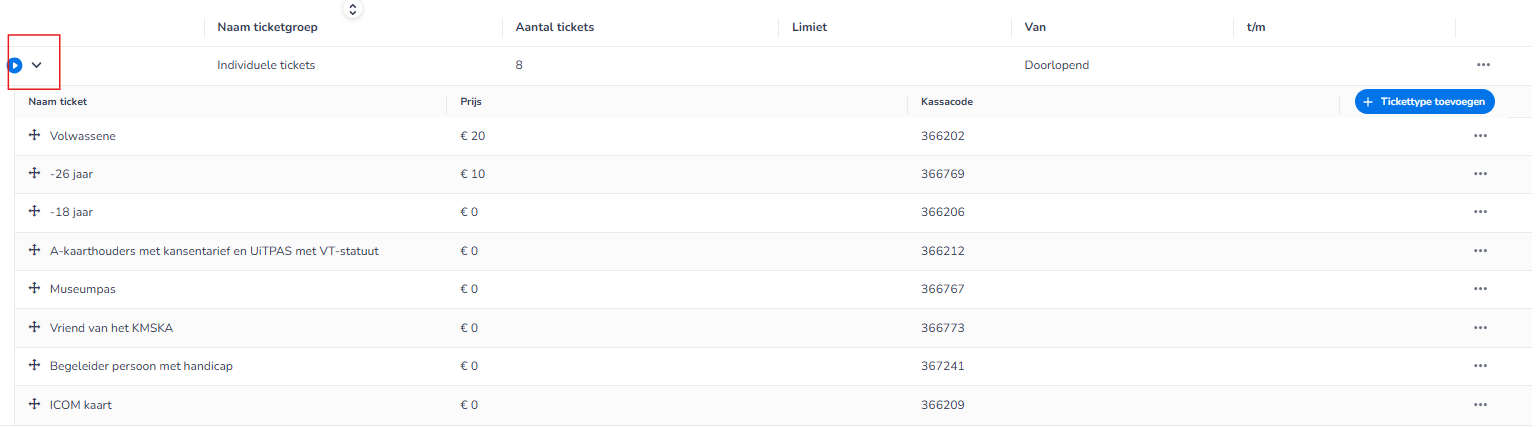Click the Kassacode column header
The height and width of the screenshot is (427, 1537).
click(x=947, y=102)
